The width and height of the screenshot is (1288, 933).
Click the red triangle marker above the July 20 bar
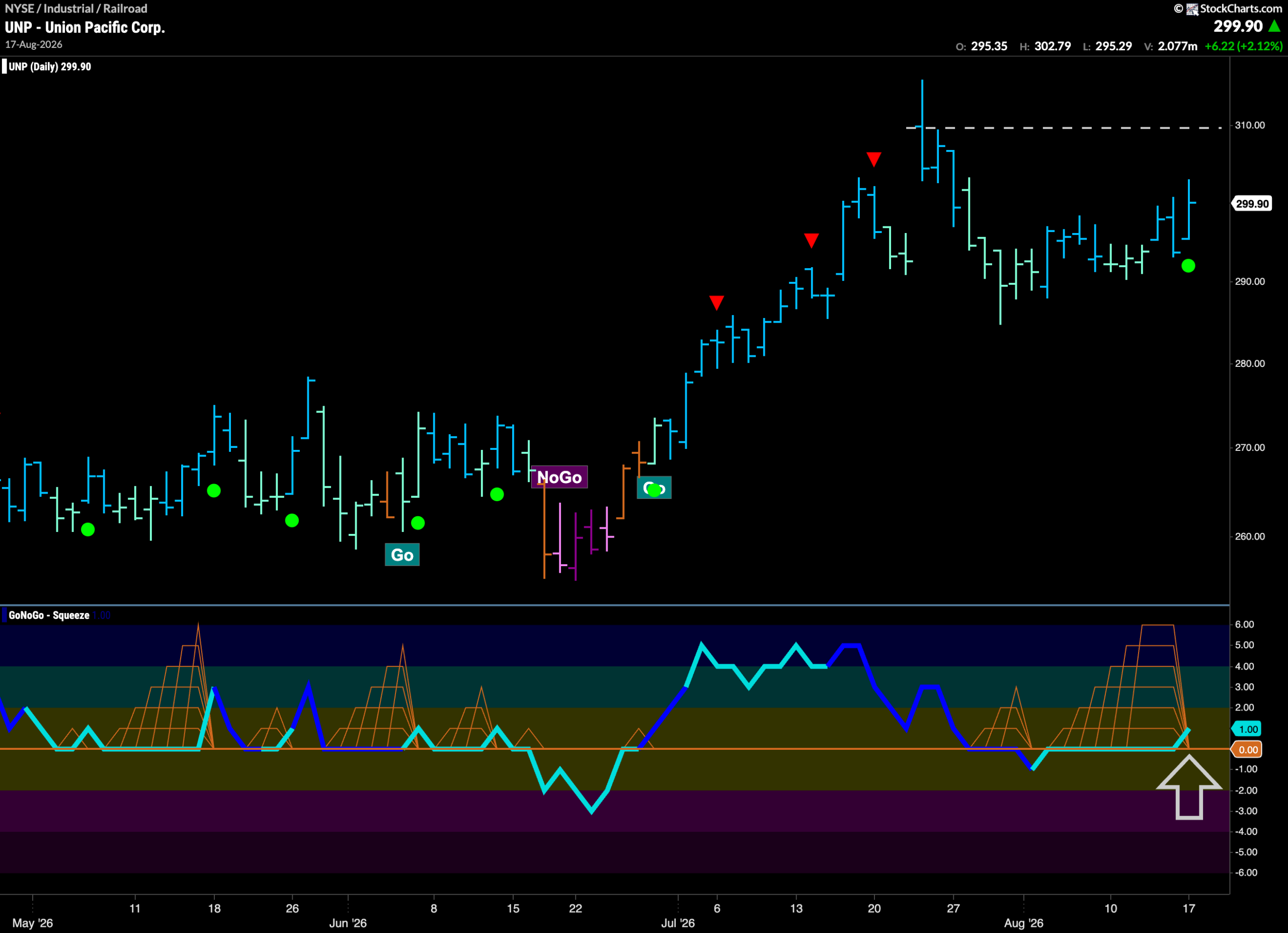click(874, 159)
